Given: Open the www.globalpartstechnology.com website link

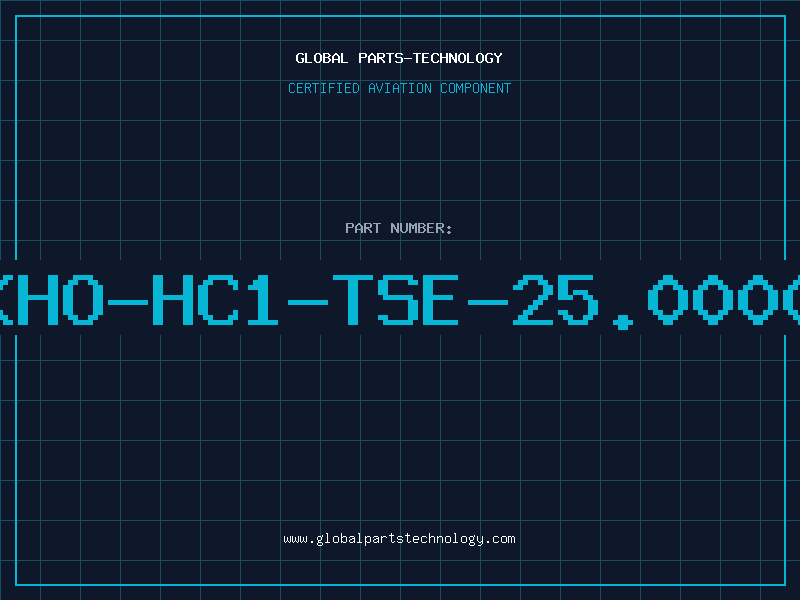Looking at the screenshot, I should click(399, 539).
